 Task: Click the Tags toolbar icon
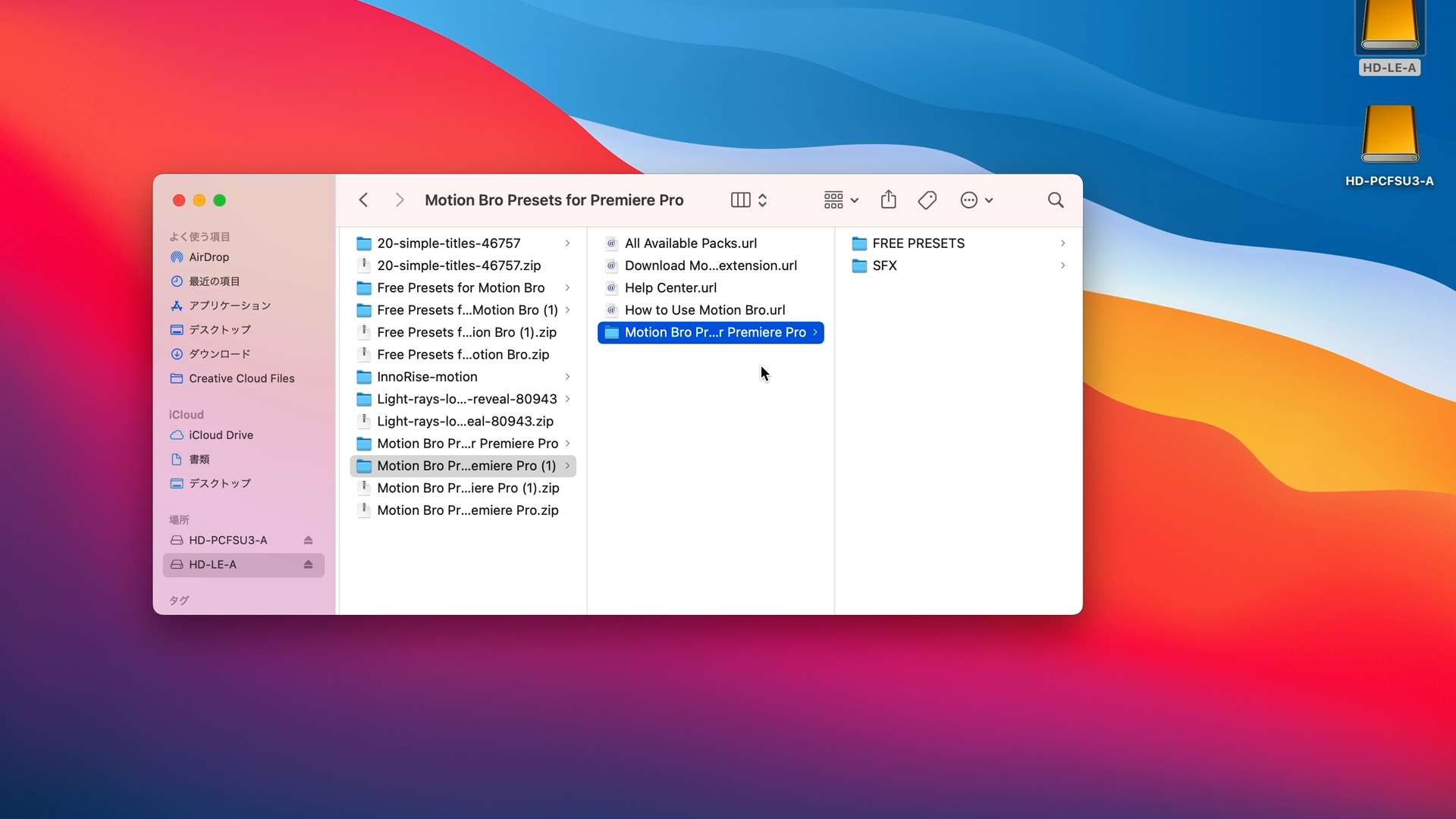927,200
